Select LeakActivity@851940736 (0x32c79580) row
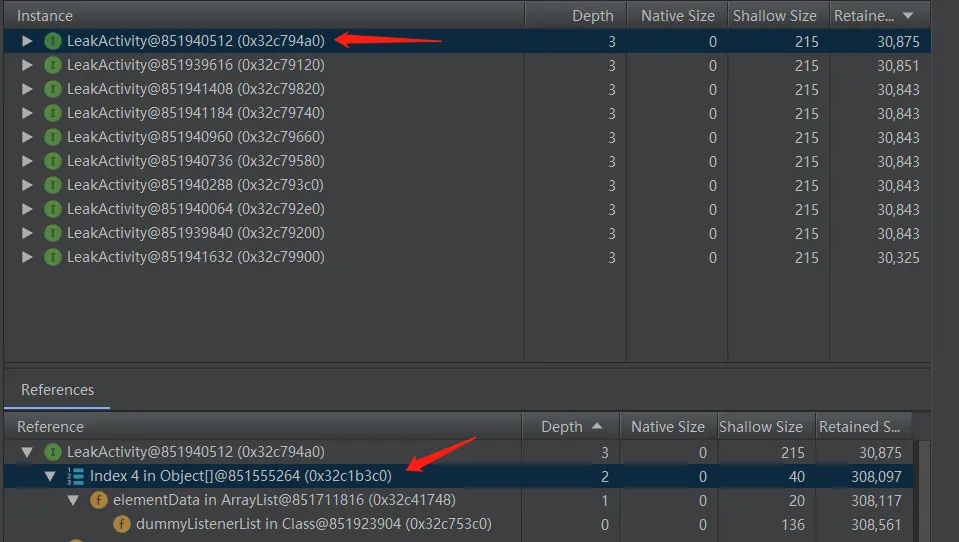 coord(467,161)
